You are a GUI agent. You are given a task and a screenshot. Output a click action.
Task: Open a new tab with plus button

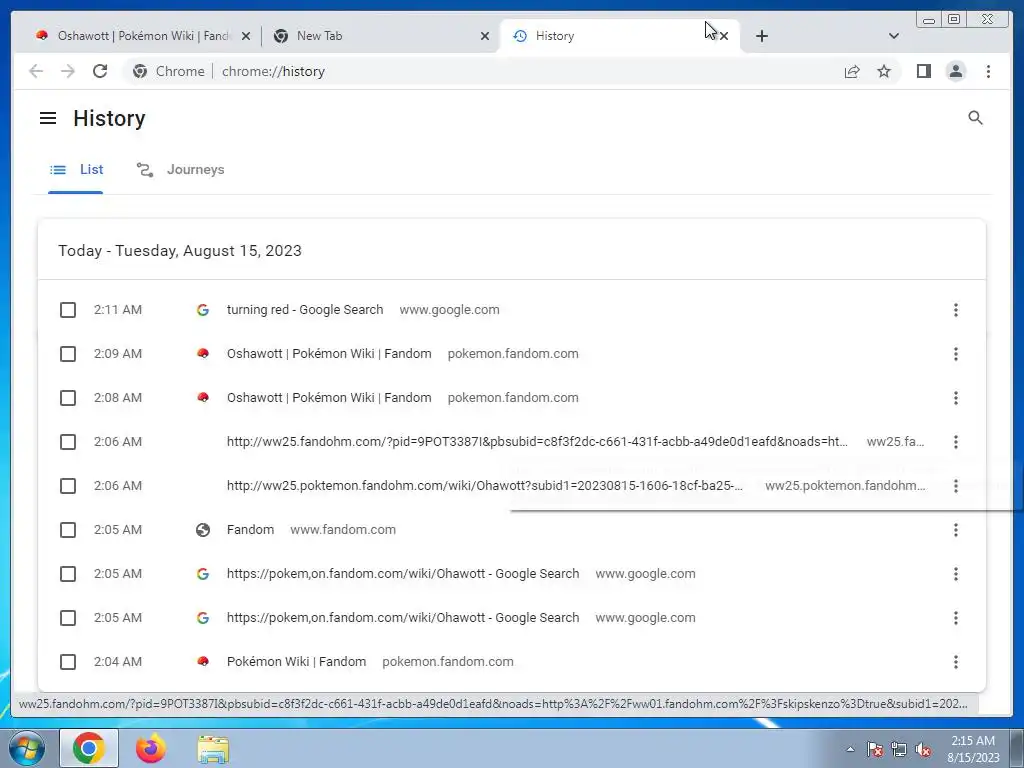(x=761, y=36)
